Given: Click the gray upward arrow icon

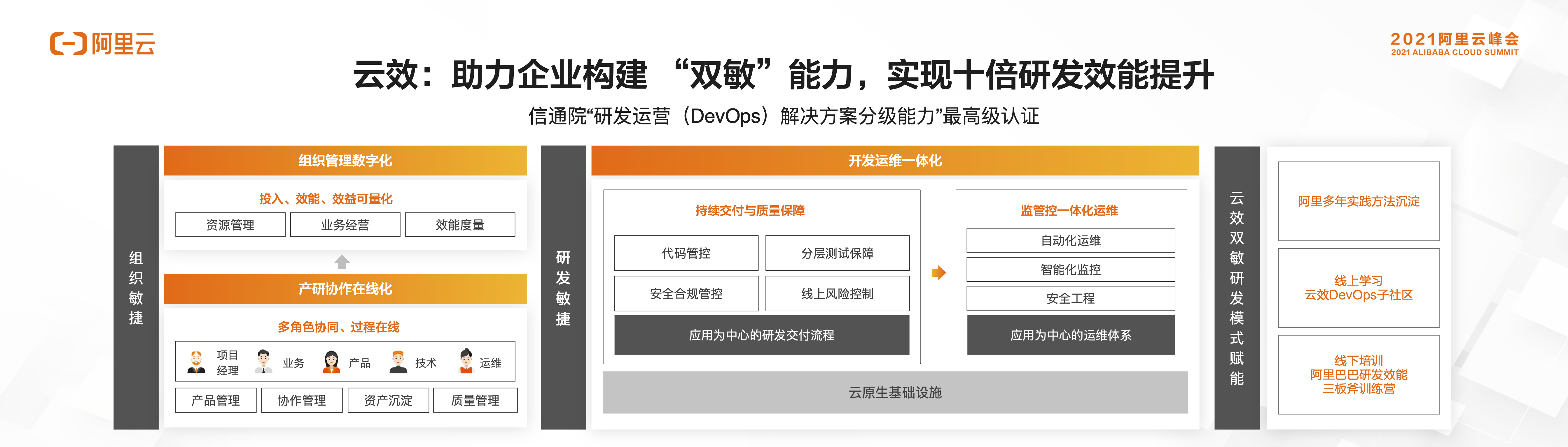Looking at the screenshot, I should (342, 262).
